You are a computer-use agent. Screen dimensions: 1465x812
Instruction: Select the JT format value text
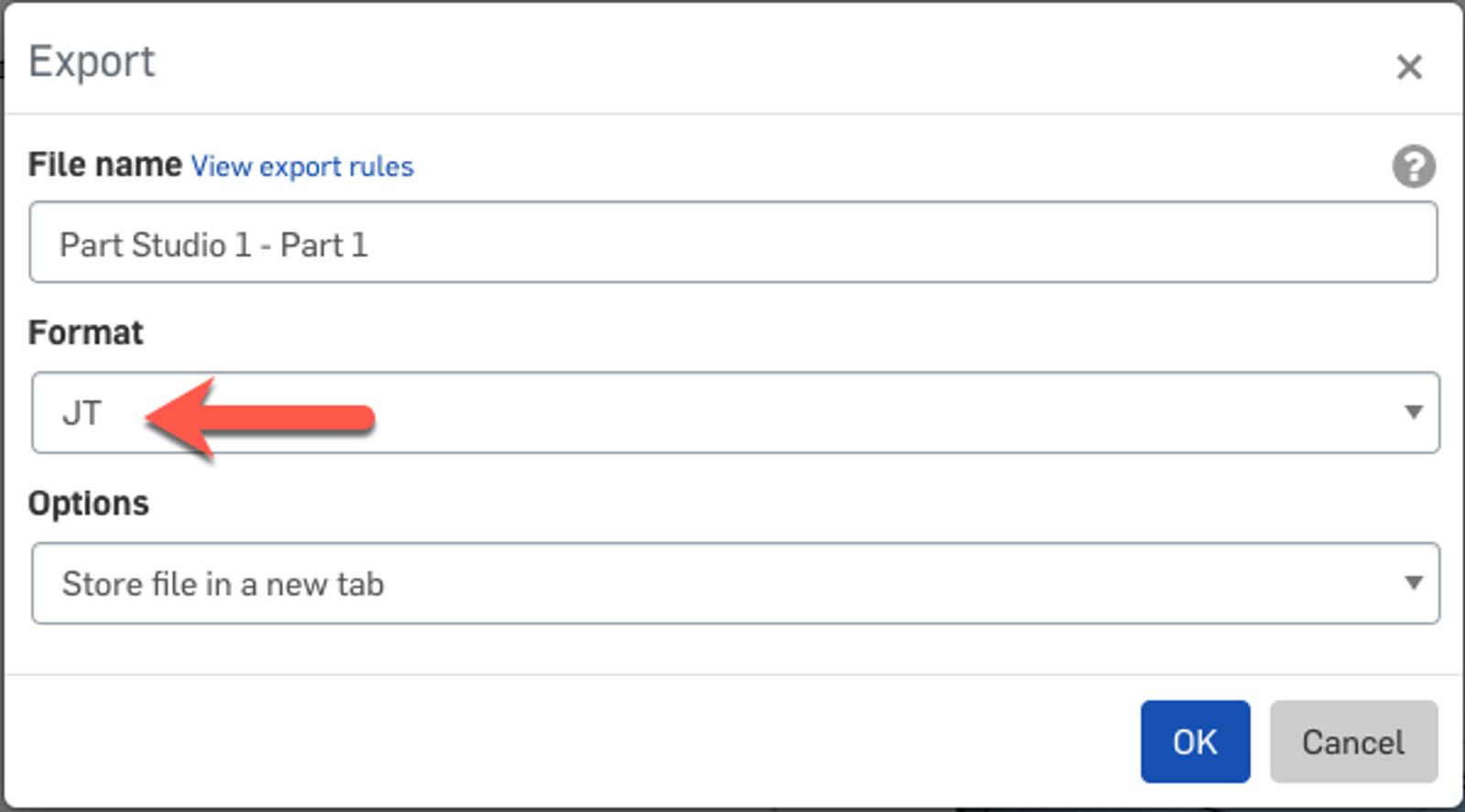point(81,414)
